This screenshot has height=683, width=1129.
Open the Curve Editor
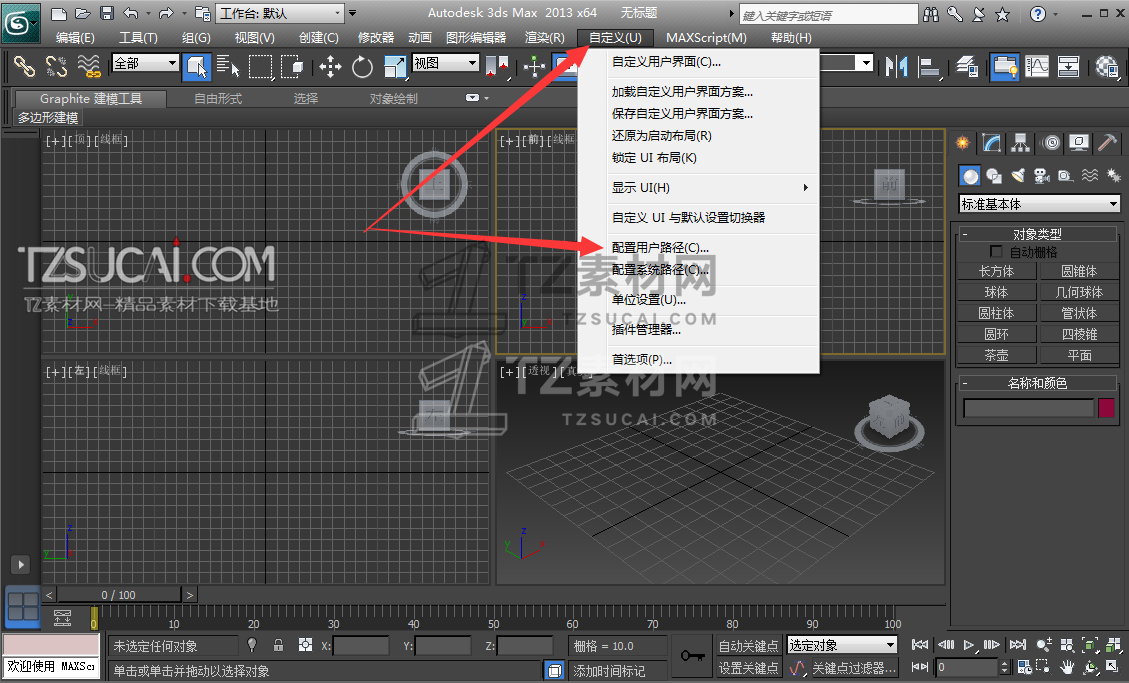pos(1037,67)
